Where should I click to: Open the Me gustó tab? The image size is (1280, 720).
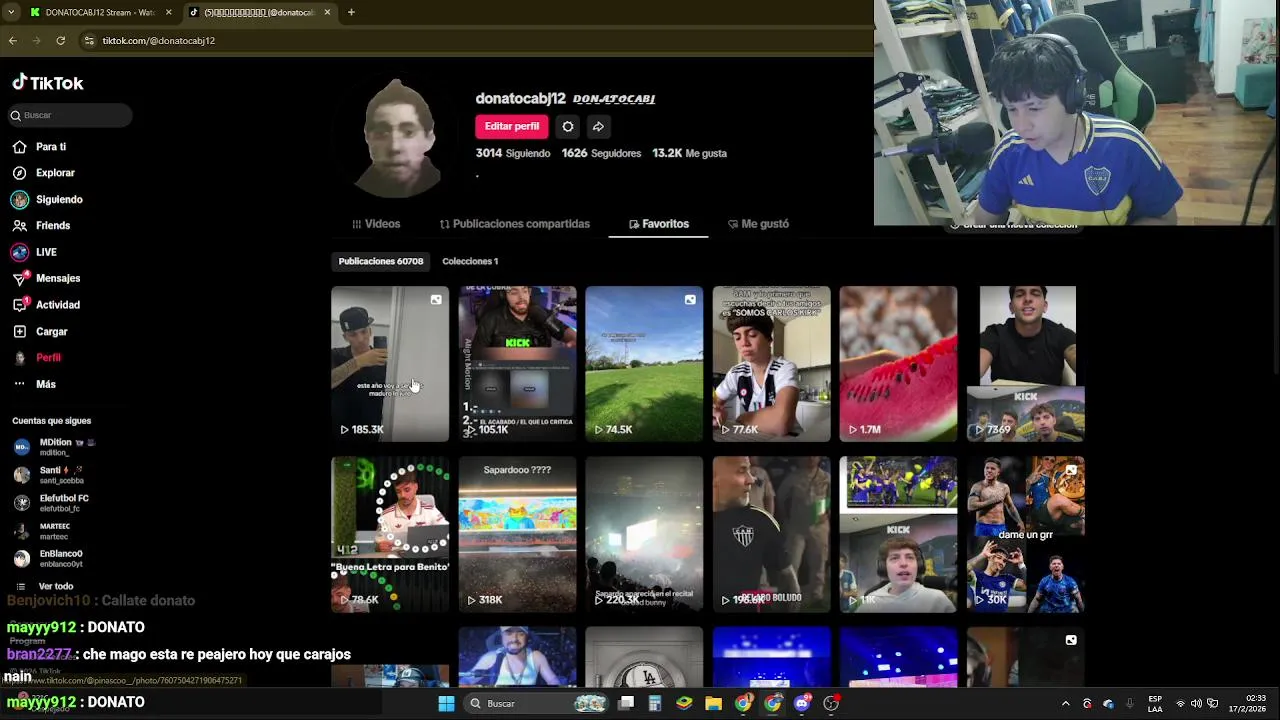758,224
